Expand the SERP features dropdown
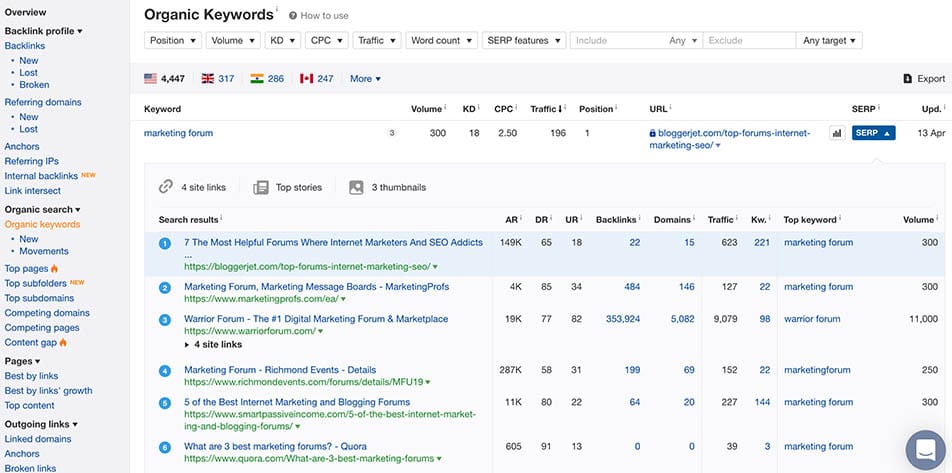952x473 pixels. pyautogui.click(x=523, y=41)
